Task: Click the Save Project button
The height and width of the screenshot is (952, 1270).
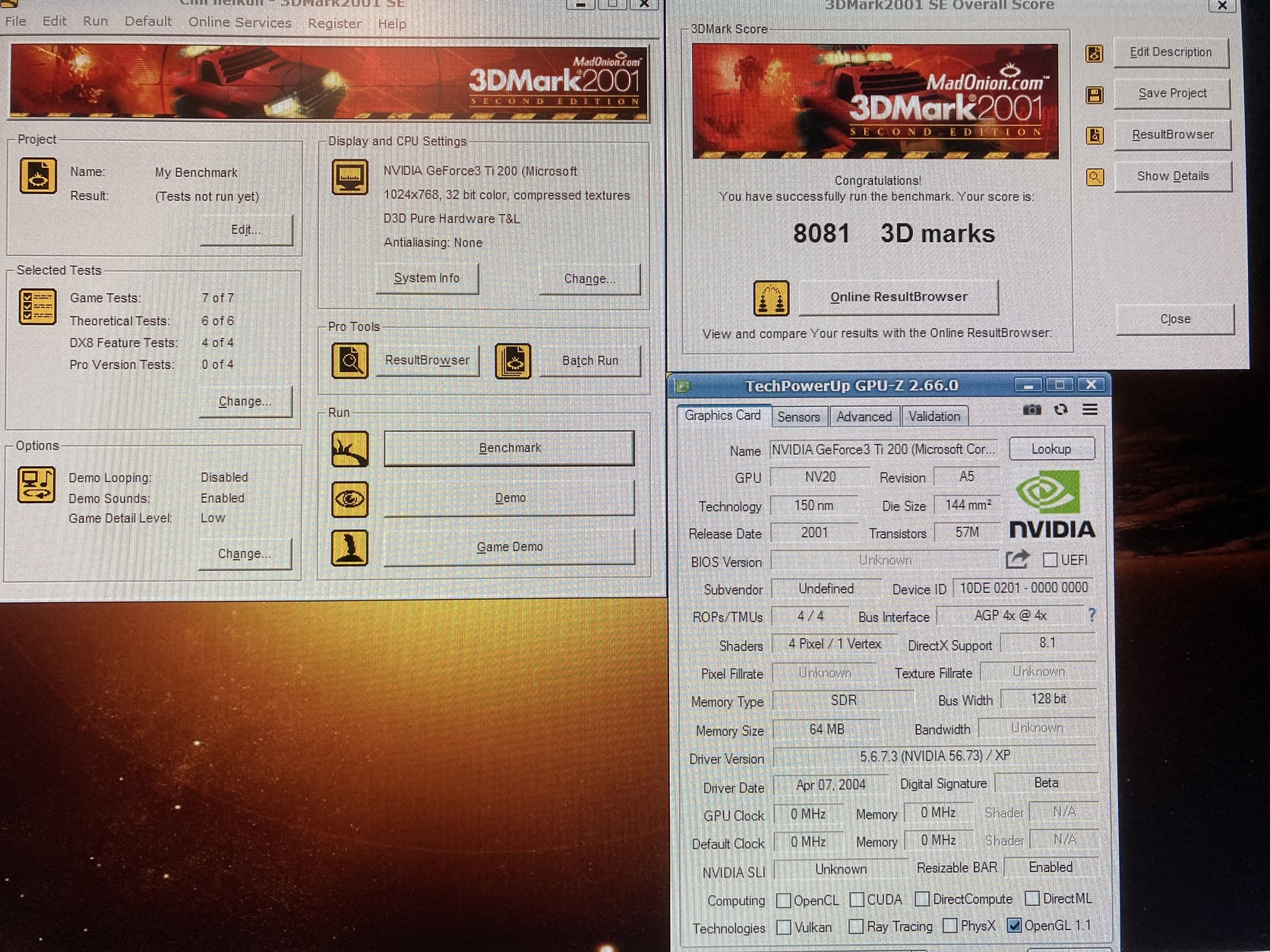Action: click(x=1171, y=93)
